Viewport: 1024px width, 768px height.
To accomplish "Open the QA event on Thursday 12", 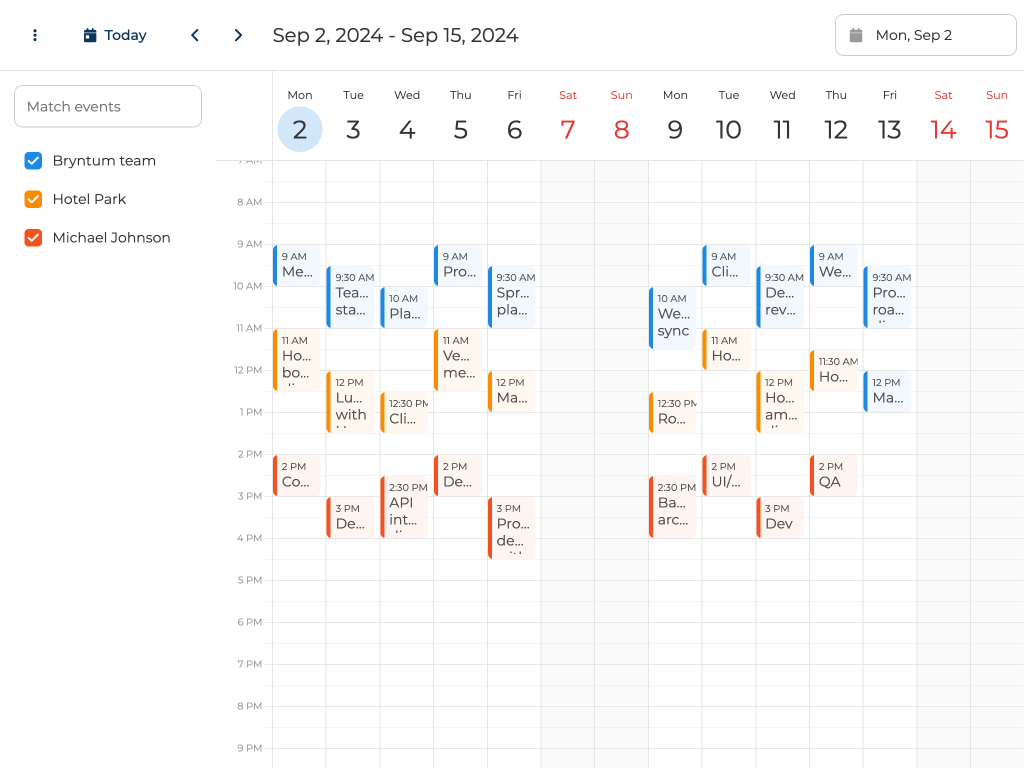I will (x=835, y=475).
